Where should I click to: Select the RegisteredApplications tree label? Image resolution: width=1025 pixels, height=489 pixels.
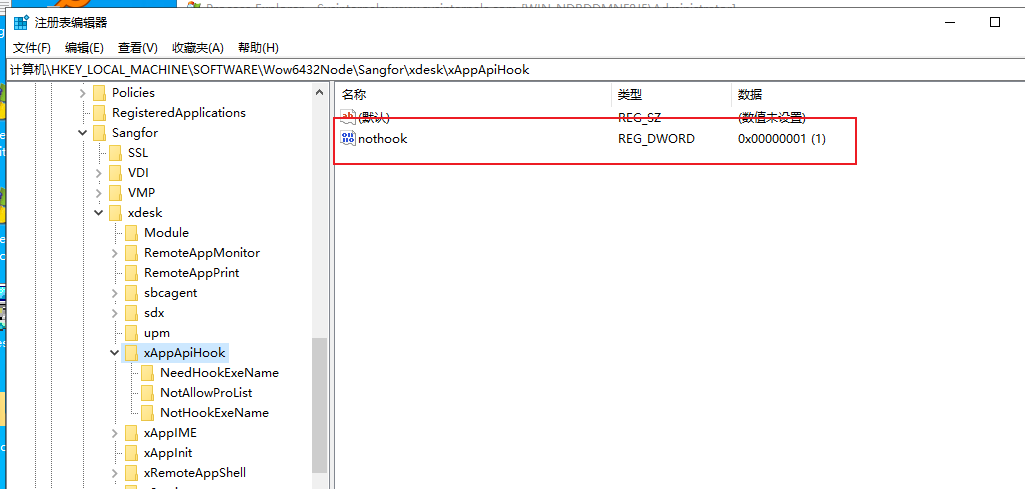tap(179, 112)
